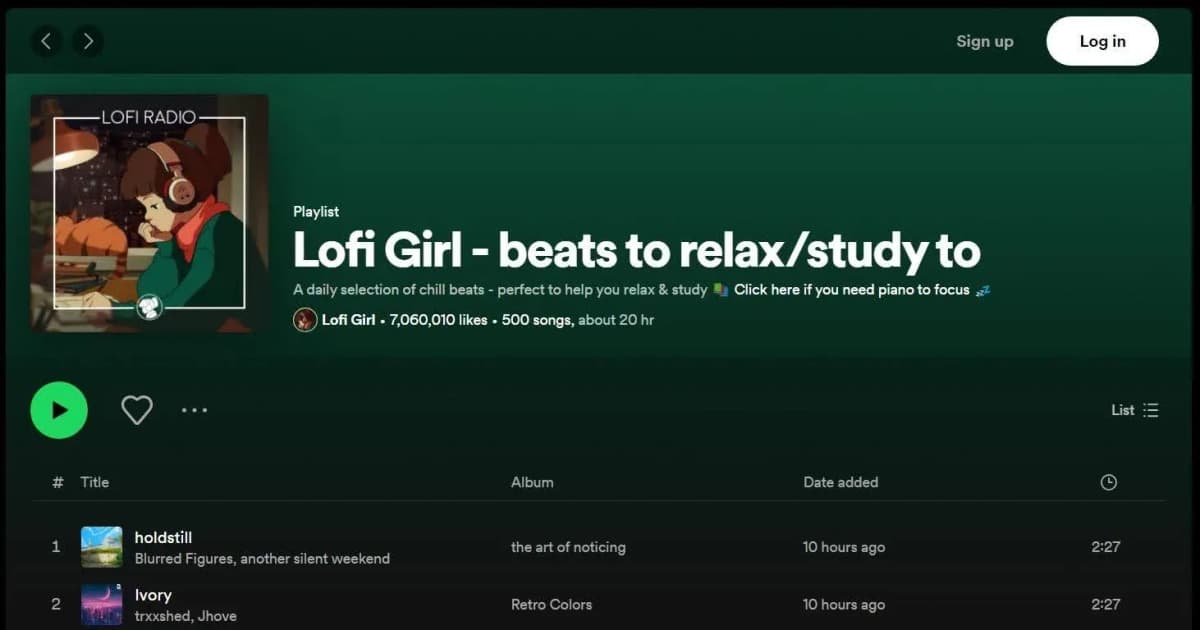Screen dimensions: 1200x630
Task: Open the Lofi Girl creator link
Action: click(348, 320)
